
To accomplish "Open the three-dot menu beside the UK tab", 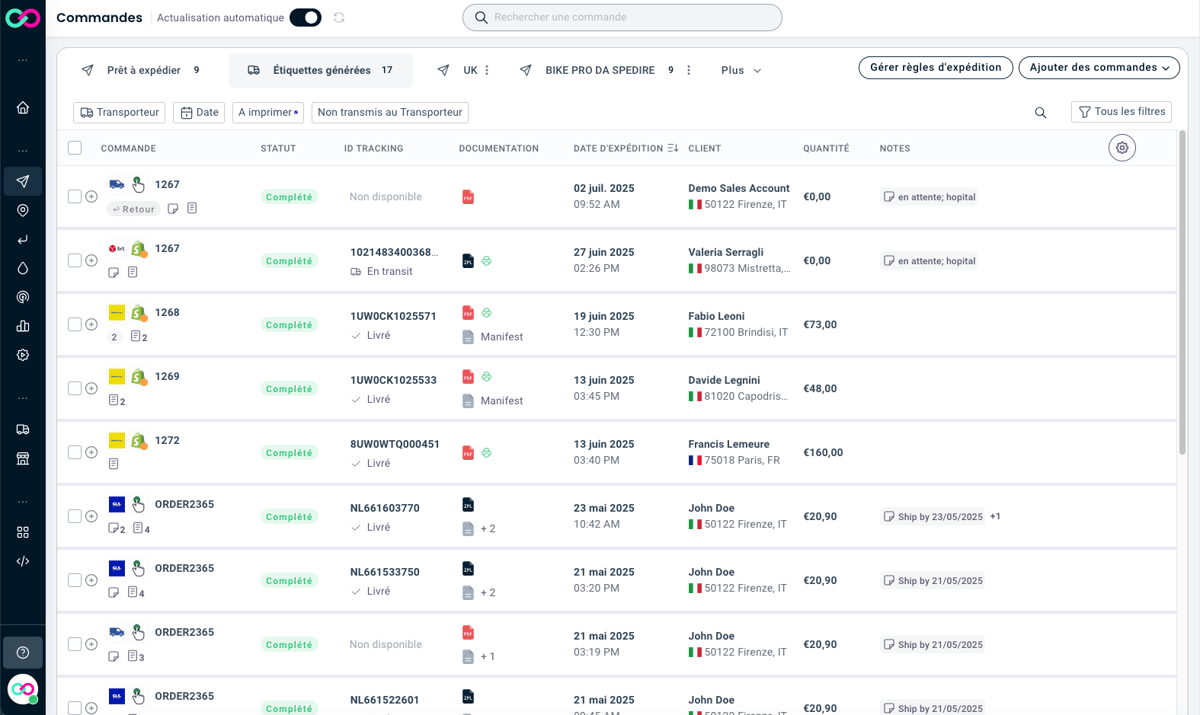I will [488, 70].
